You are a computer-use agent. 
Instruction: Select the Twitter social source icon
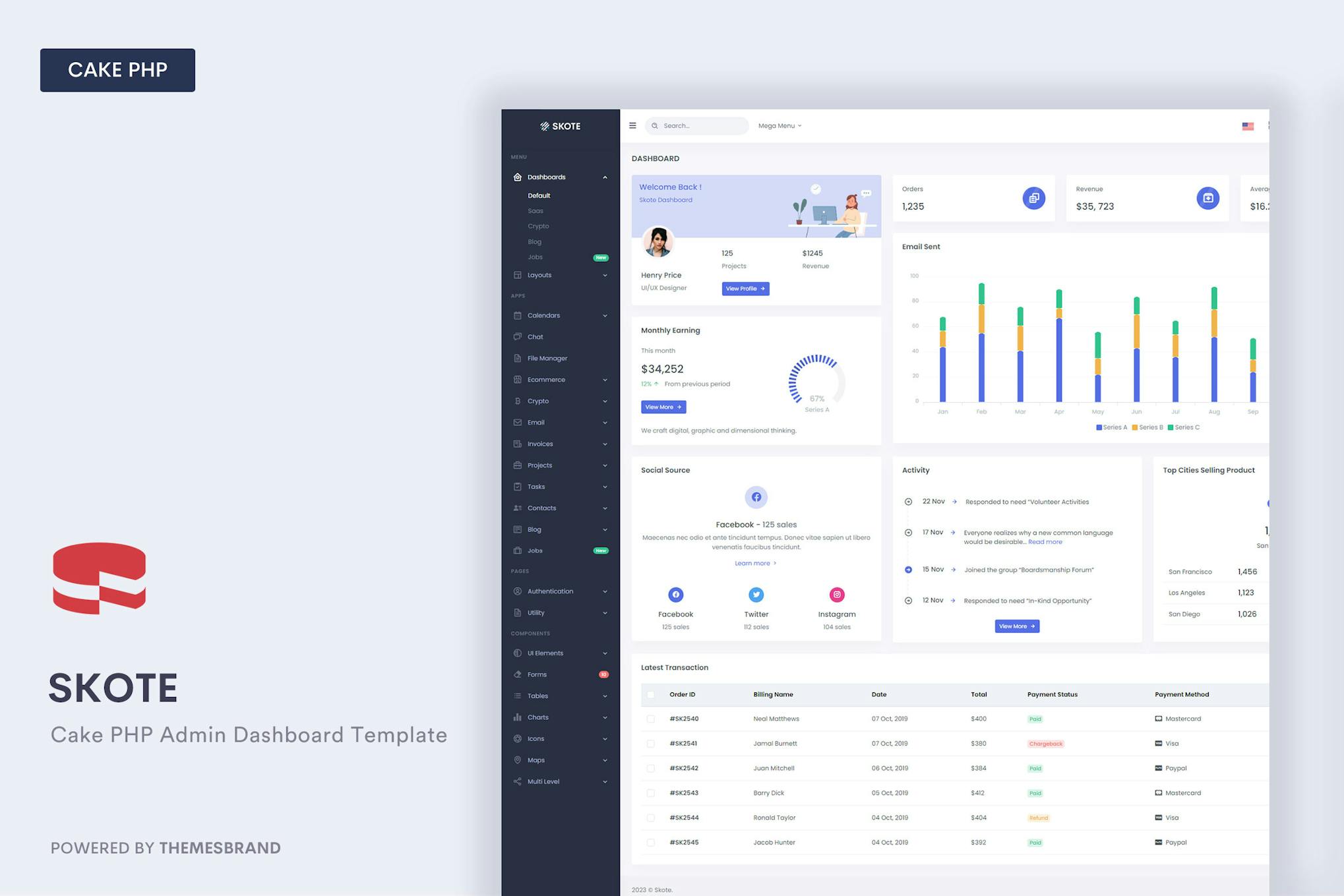(x=756, y=595)
